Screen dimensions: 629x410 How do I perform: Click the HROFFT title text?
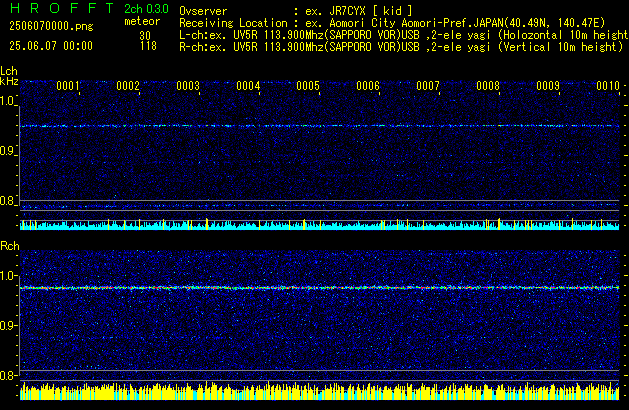click(62, 8)
